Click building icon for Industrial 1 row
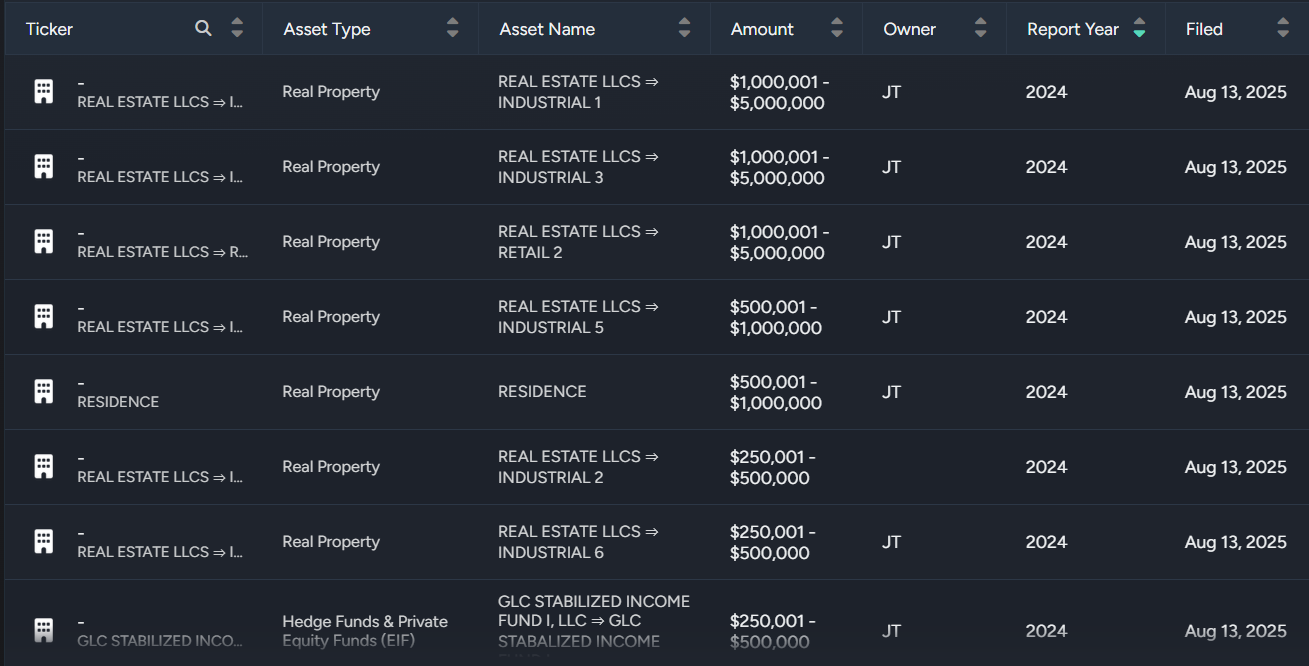This screenshot has width=1309, height=666. (x=44, y=91)
